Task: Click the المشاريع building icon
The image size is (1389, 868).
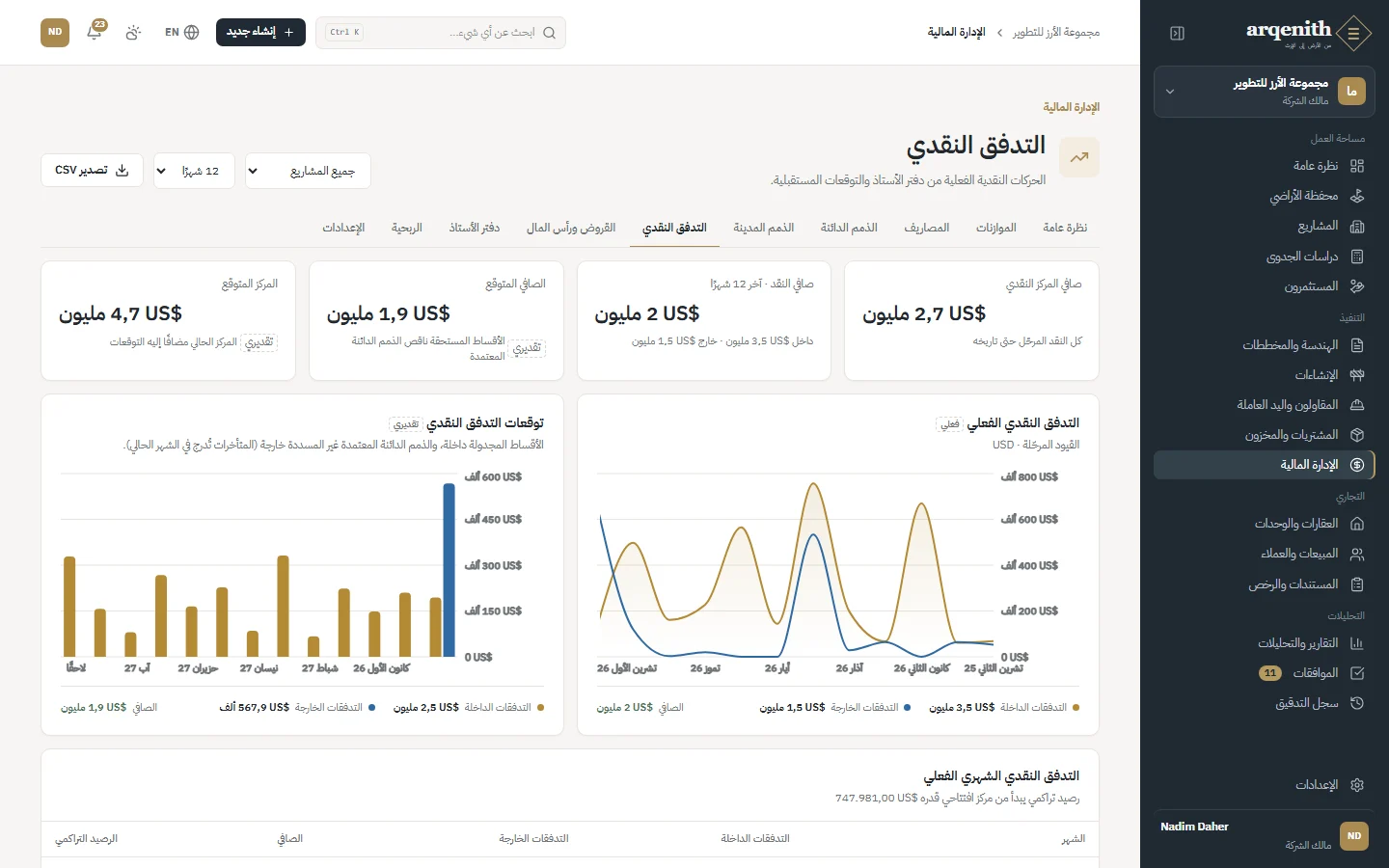Action: pyautogui.click(x=1357, y=226)
